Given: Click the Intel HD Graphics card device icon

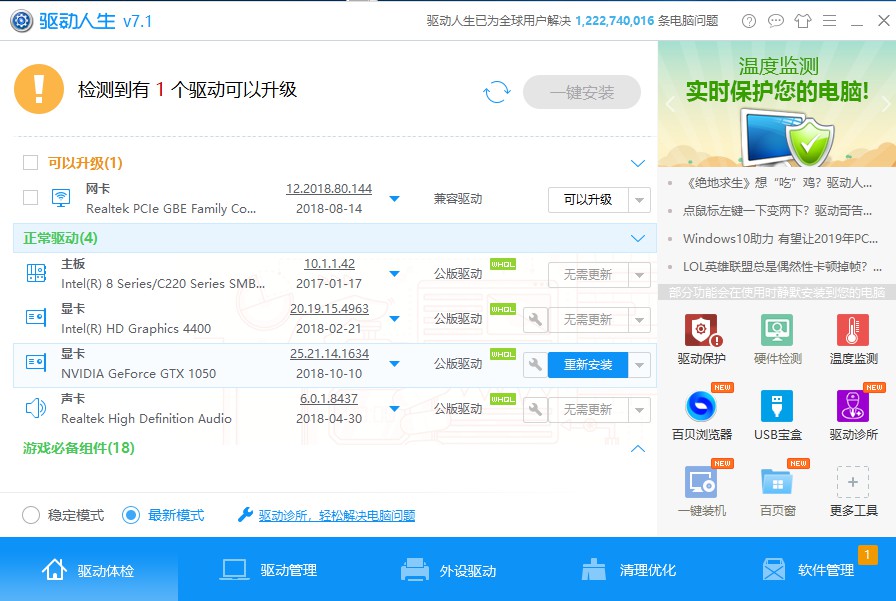Looking at the screenshot, I should 36,316.
